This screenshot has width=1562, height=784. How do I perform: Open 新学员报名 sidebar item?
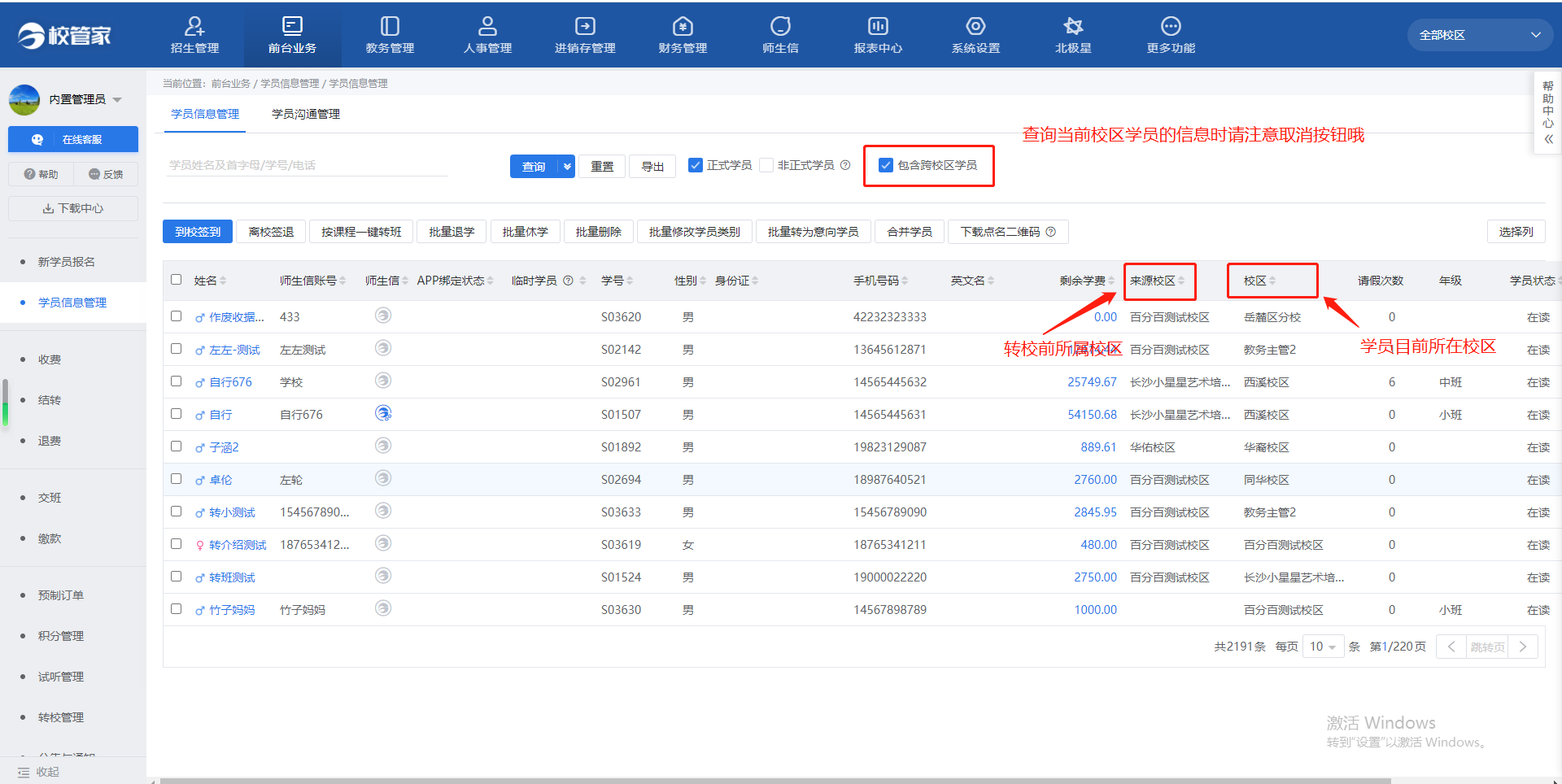[x=67, y=262]
